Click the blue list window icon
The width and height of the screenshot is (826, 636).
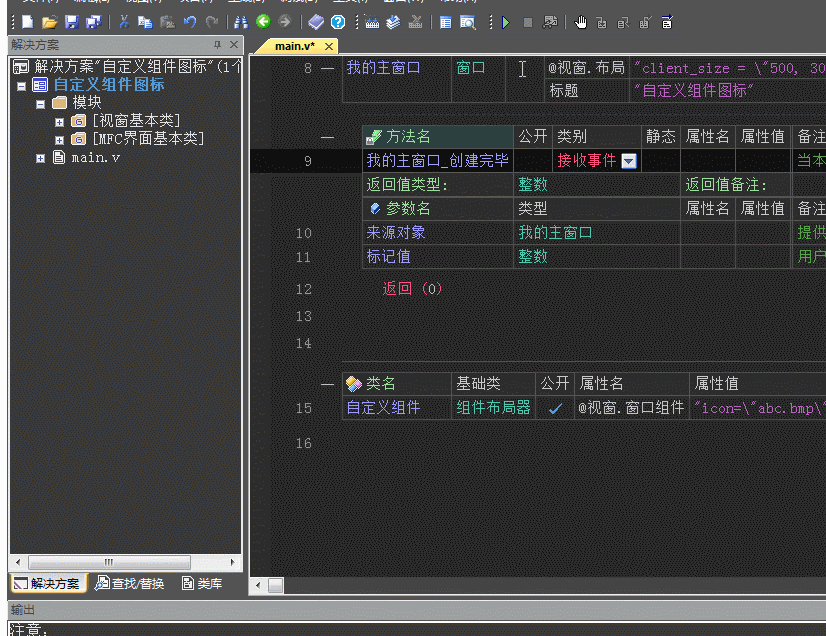coord(446,22)
